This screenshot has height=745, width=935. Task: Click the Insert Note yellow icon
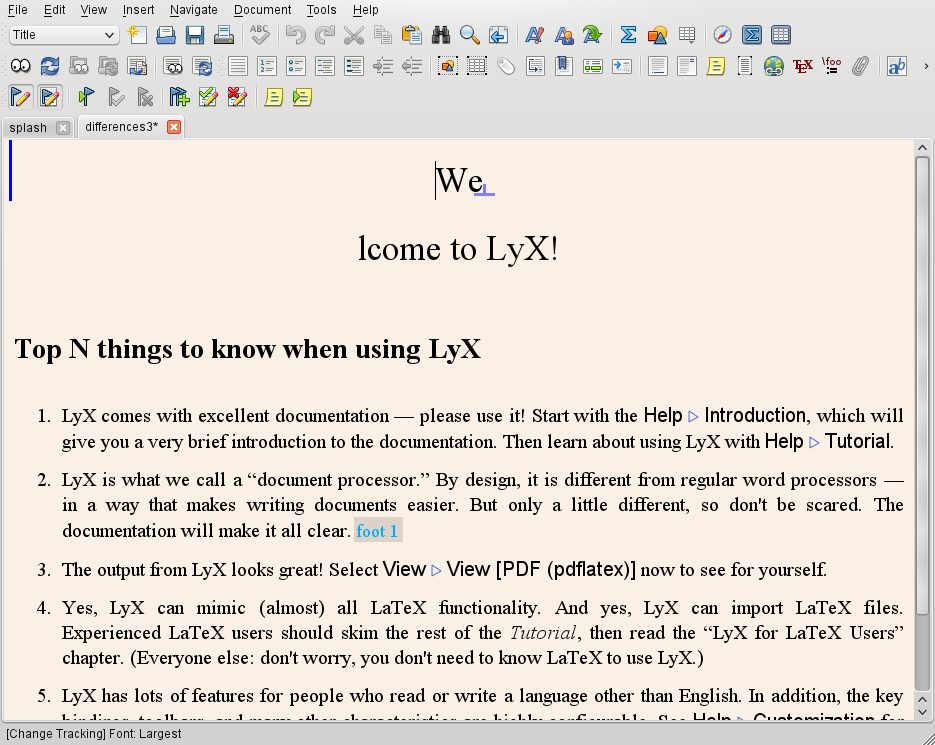[715, 66]
